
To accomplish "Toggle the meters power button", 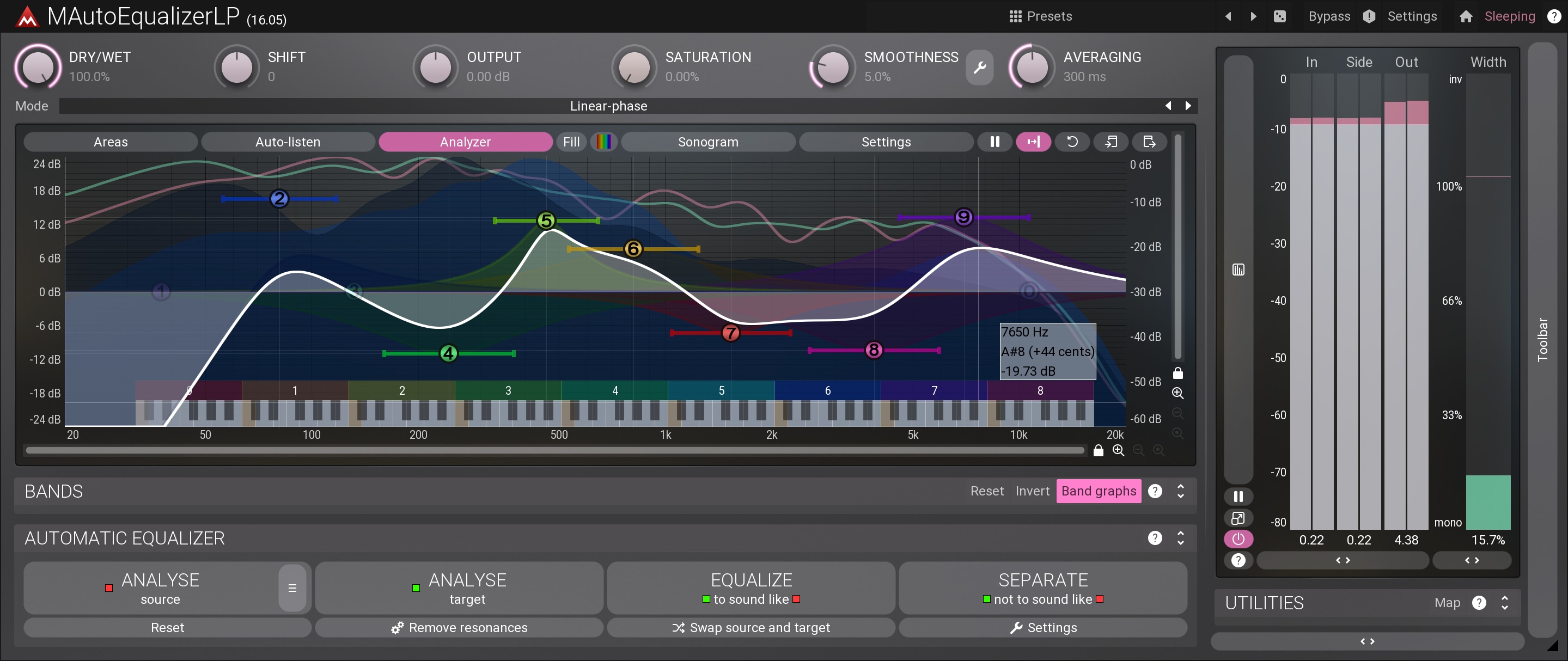I will tap(1238, 538).
